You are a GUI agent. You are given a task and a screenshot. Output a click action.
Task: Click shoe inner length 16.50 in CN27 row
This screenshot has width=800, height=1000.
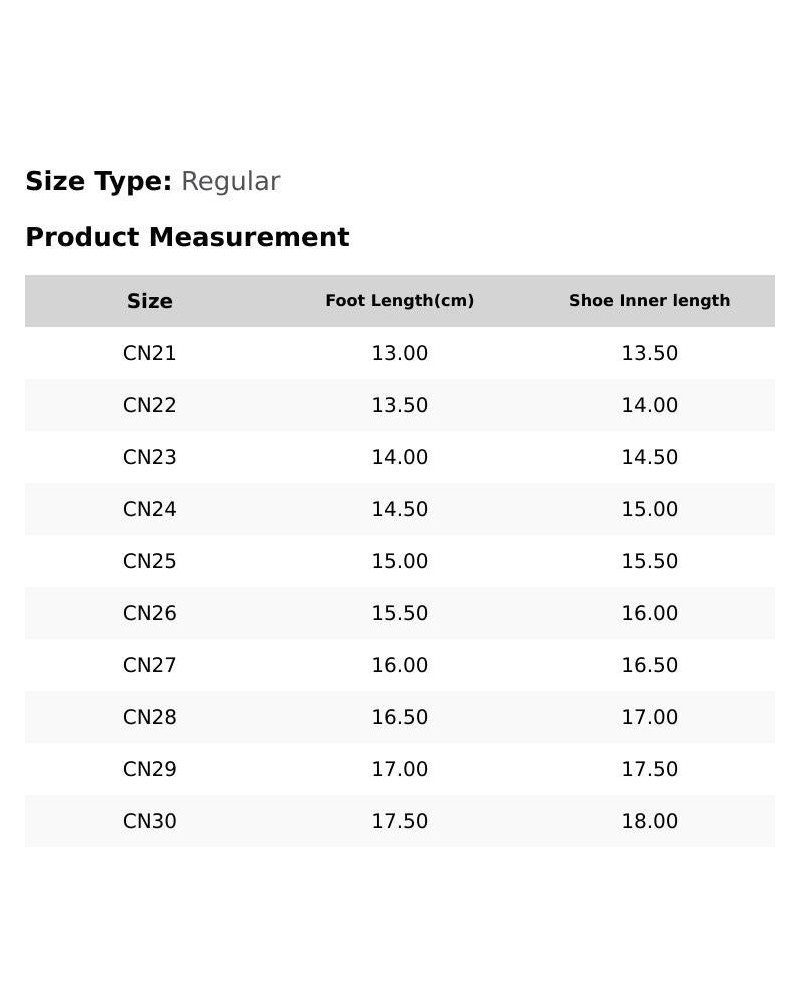pos(649,665)
